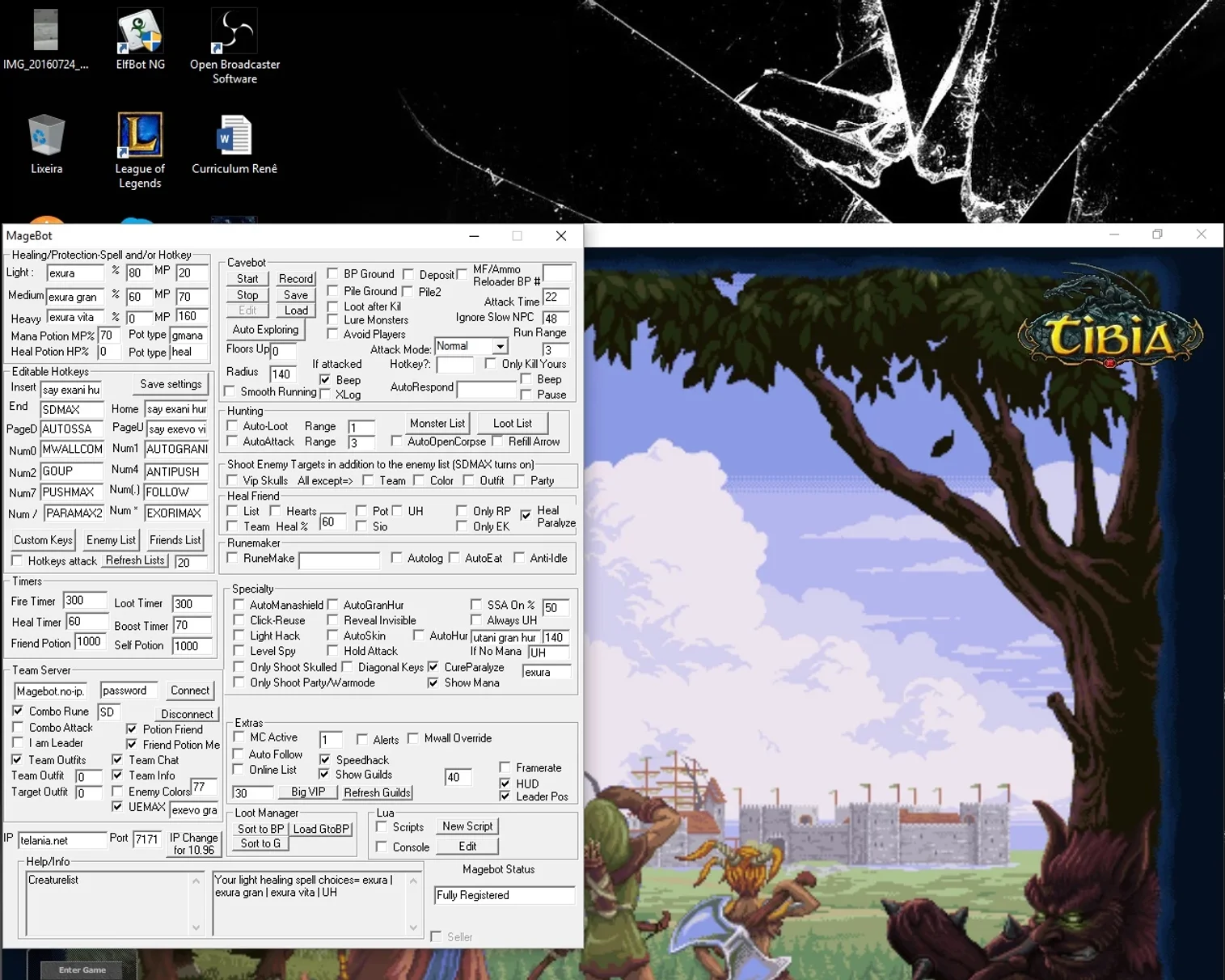
Task: Maximize the Tibia game window
Action: (x=1157, y=234)
